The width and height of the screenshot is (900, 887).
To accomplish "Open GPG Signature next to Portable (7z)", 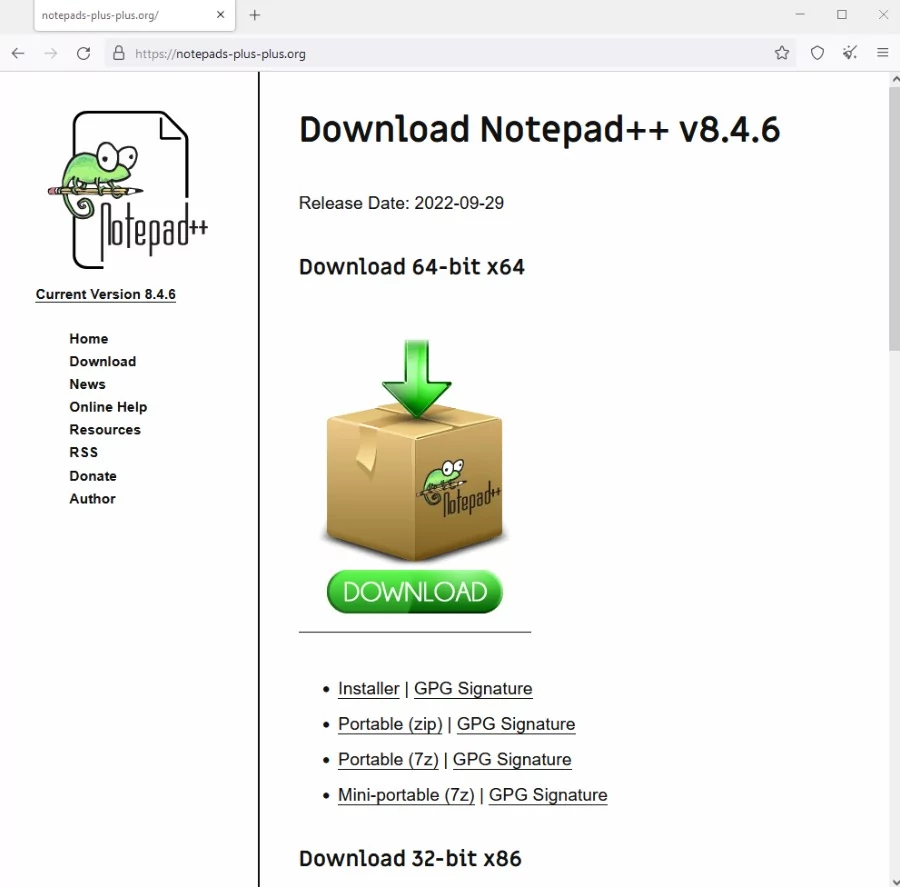I will click(512, 760).
